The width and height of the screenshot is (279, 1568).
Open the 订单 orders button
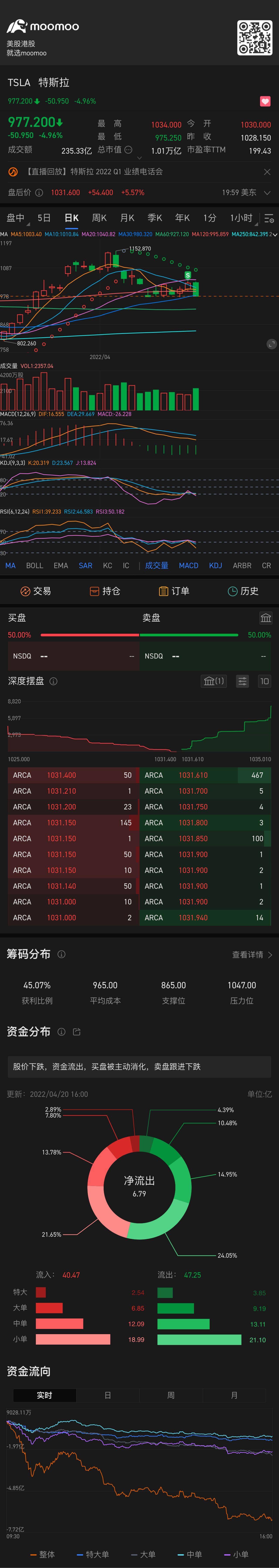tap(174, 591)
